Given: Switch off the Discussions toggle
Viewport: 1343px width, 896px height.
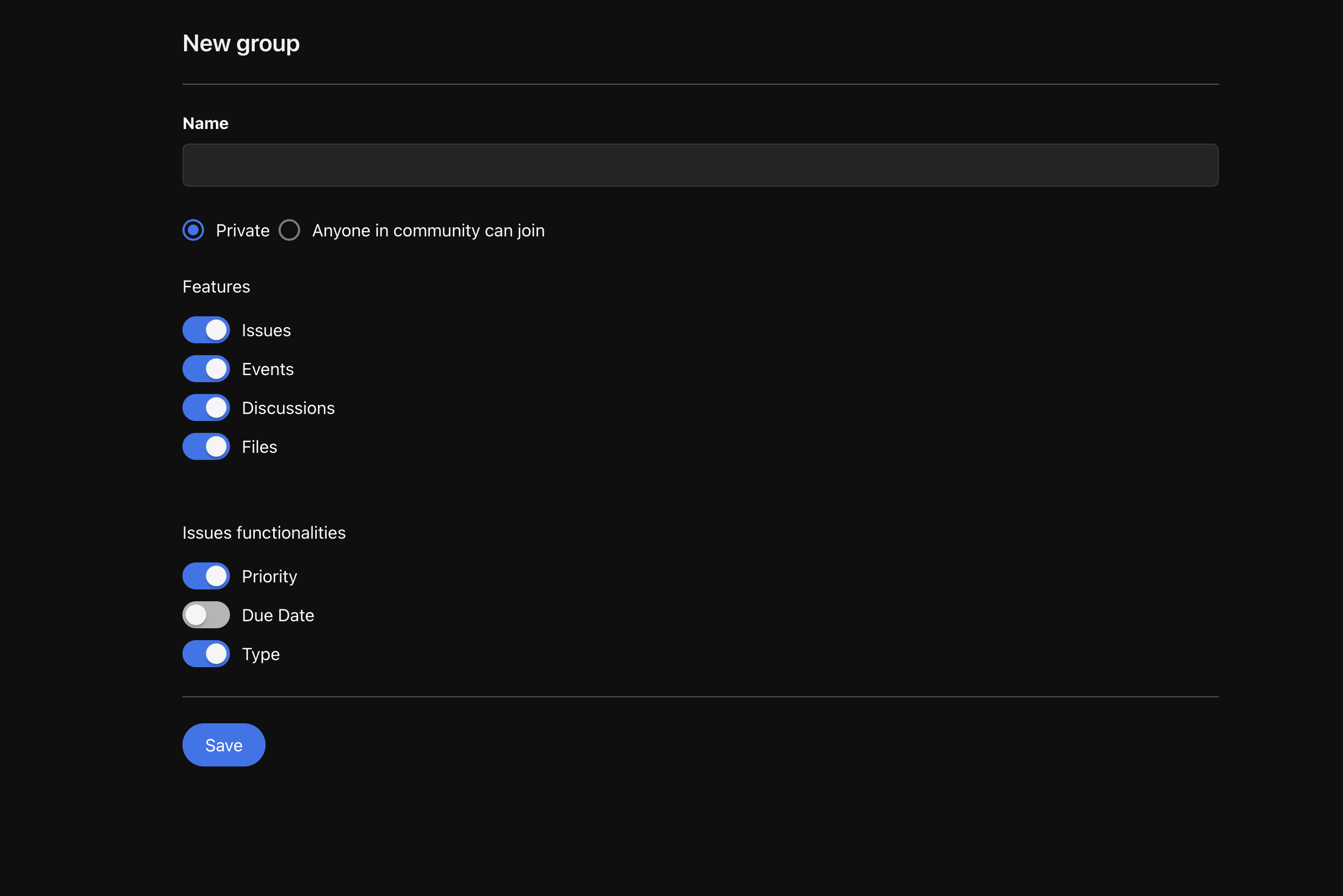Looking at the screenshot, I should [206, 408].
